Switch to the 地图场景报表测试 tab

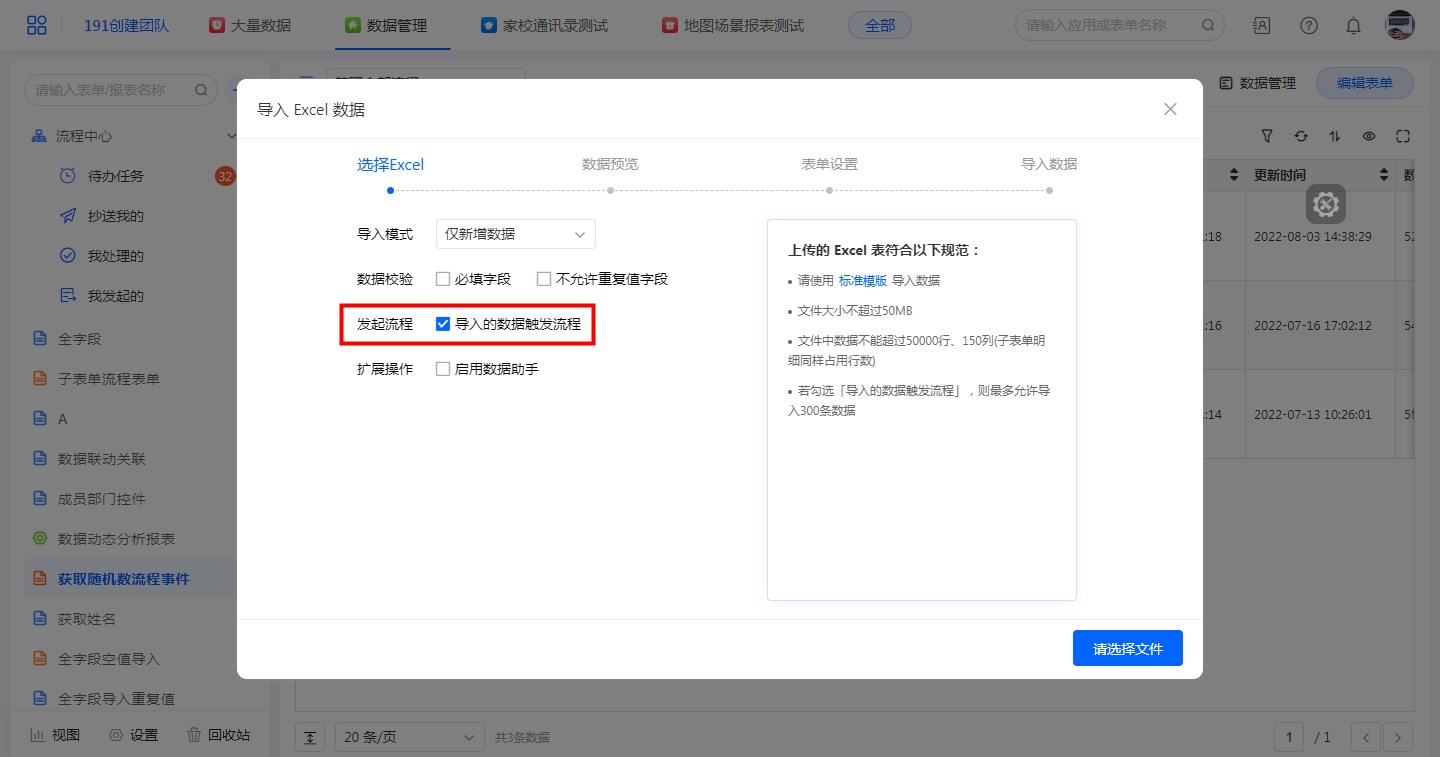point(733,26)
